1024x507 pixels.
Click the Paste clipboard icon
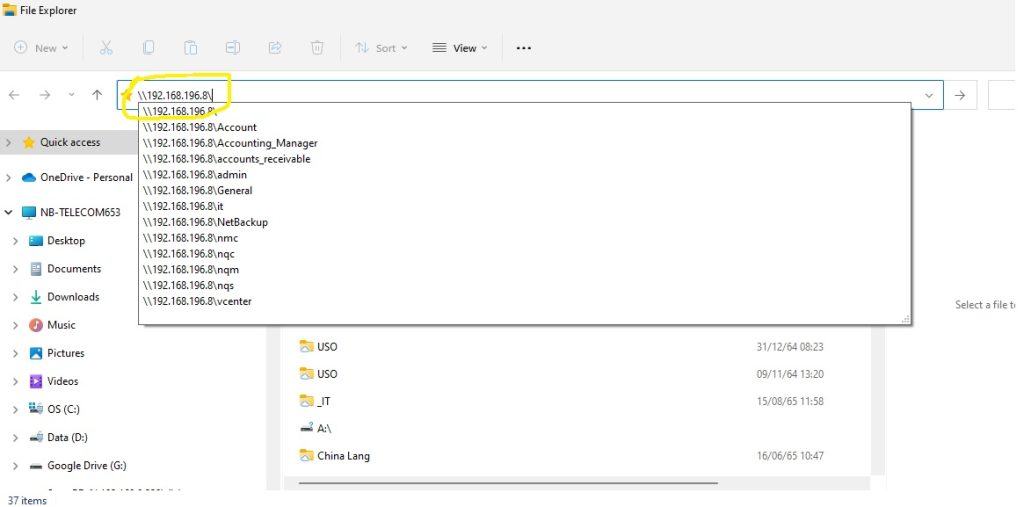[190, 48]
